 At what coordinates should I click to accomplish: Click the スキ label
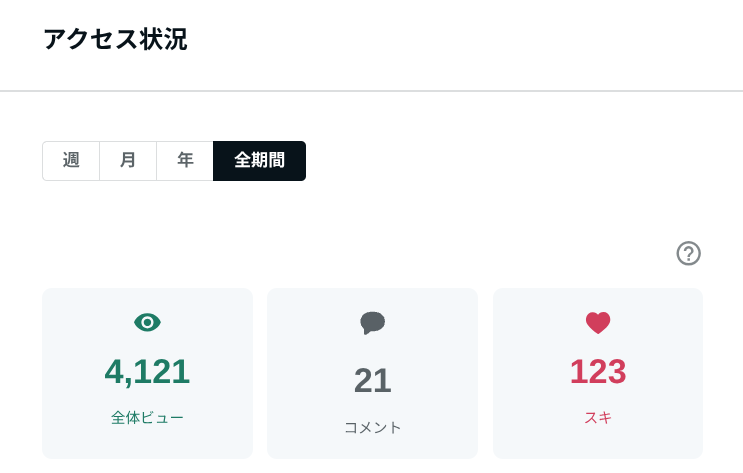click(598, 418)
